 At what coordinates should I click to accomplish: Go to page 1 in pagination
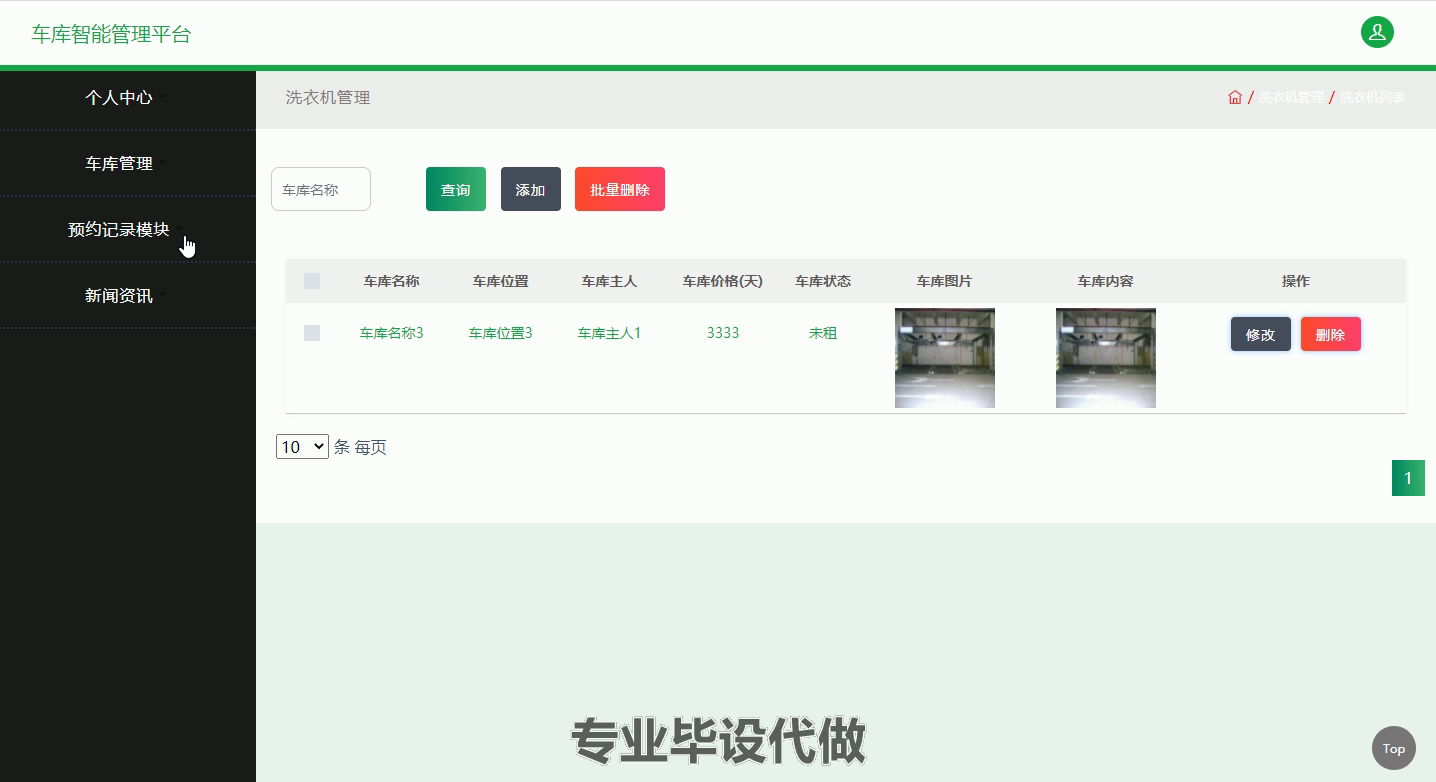[1408, 478]
